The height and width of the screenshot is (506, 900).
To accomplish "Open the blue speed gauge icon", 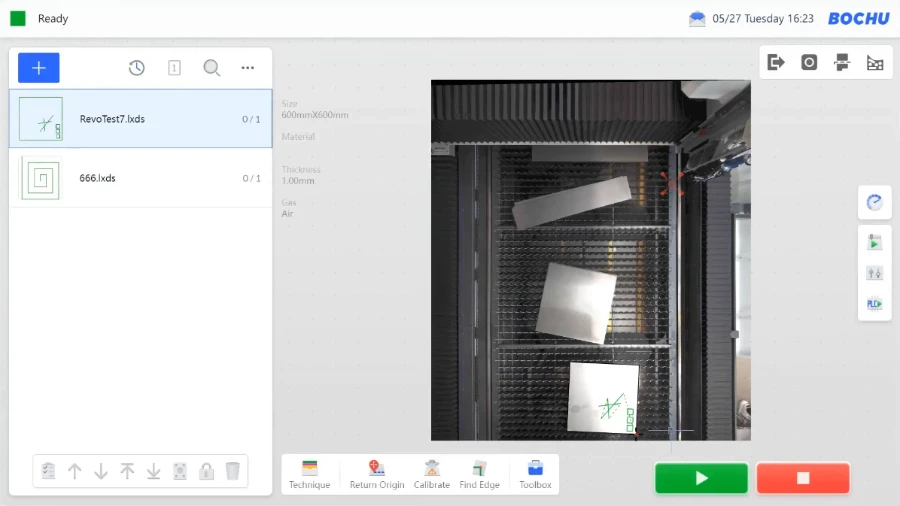I will 874,202.
